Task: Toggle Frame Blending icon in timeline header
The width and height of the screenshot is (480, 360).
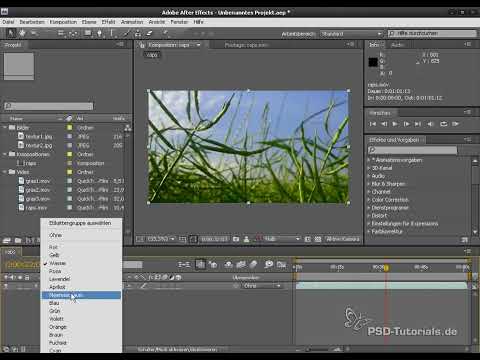Action: pos(241,265)
